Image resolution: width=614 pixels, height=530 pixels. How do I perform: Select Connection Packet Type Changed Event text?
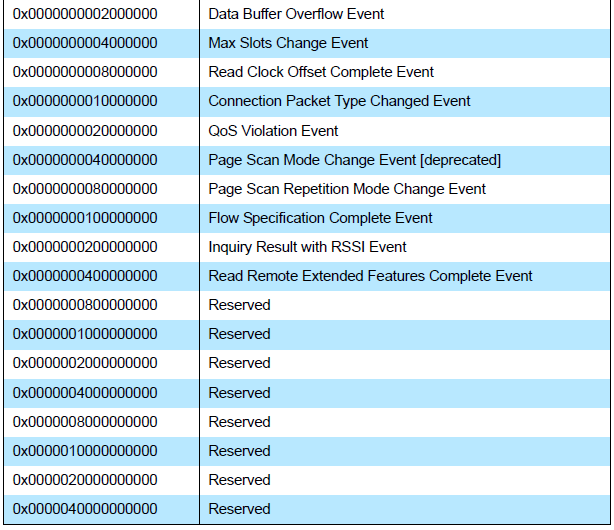pyautogui.click(x=339, y=101)
